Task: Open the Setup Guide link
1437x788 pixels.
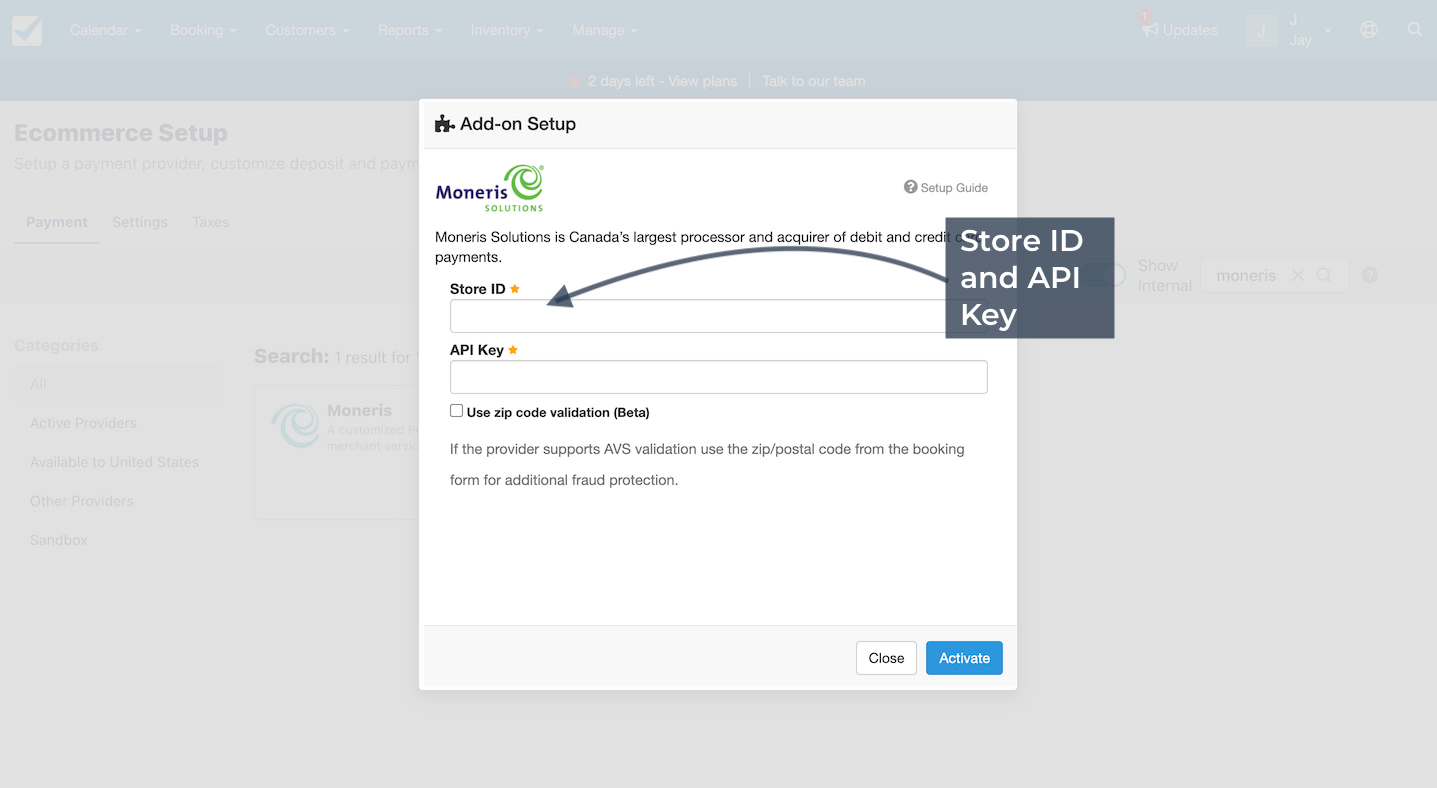Action: click(x=946, y=187)
